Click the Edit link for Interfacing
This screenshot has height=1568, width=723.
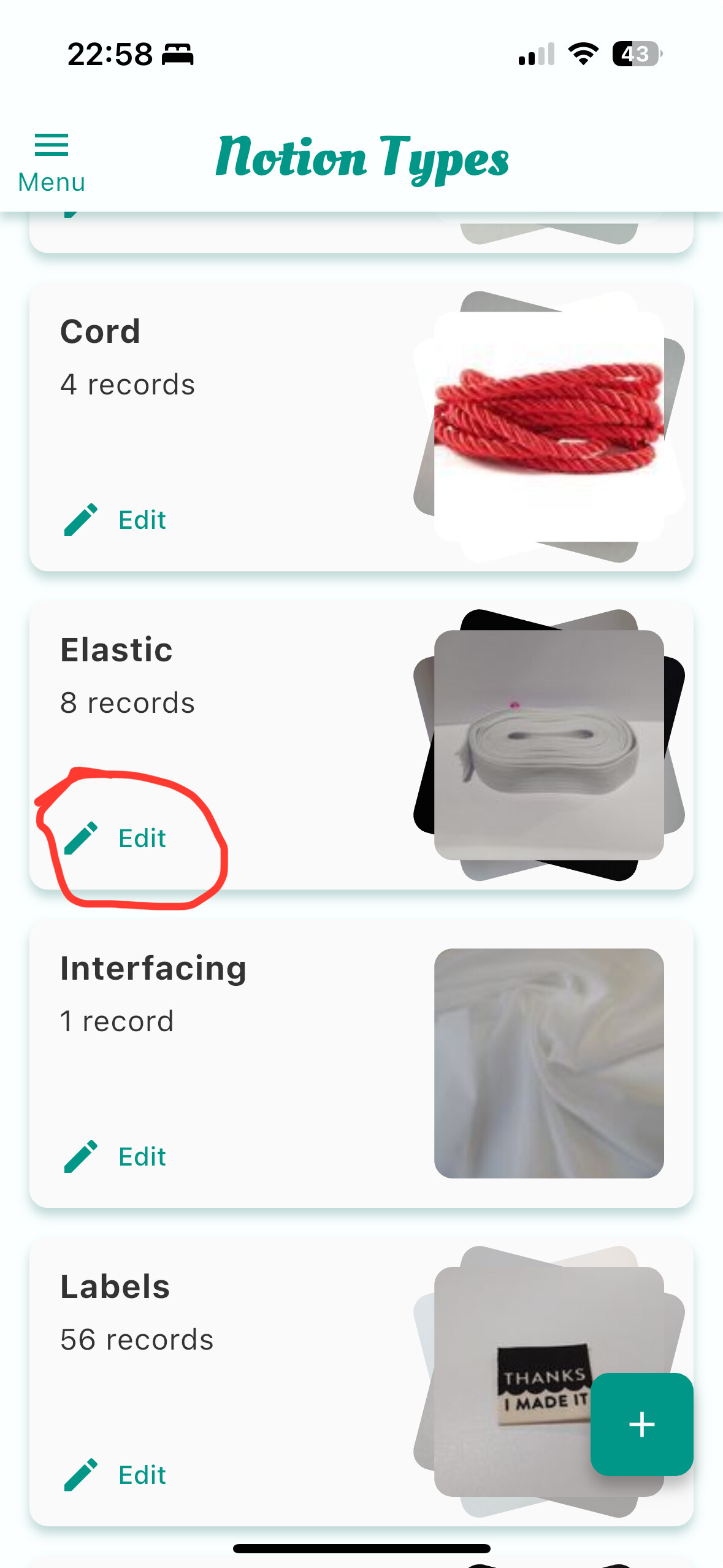pyautogui.click(x=142, y=1157)
